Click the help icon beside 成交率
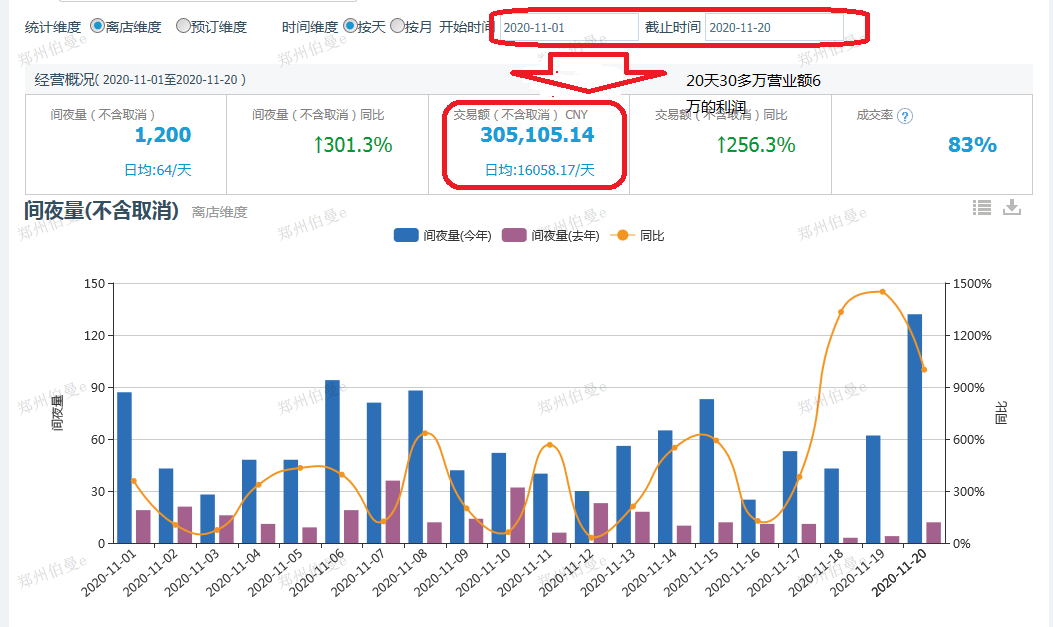The width and height of the screenshot is (1053, 627). pyautogui.click(x=905, y=116)
